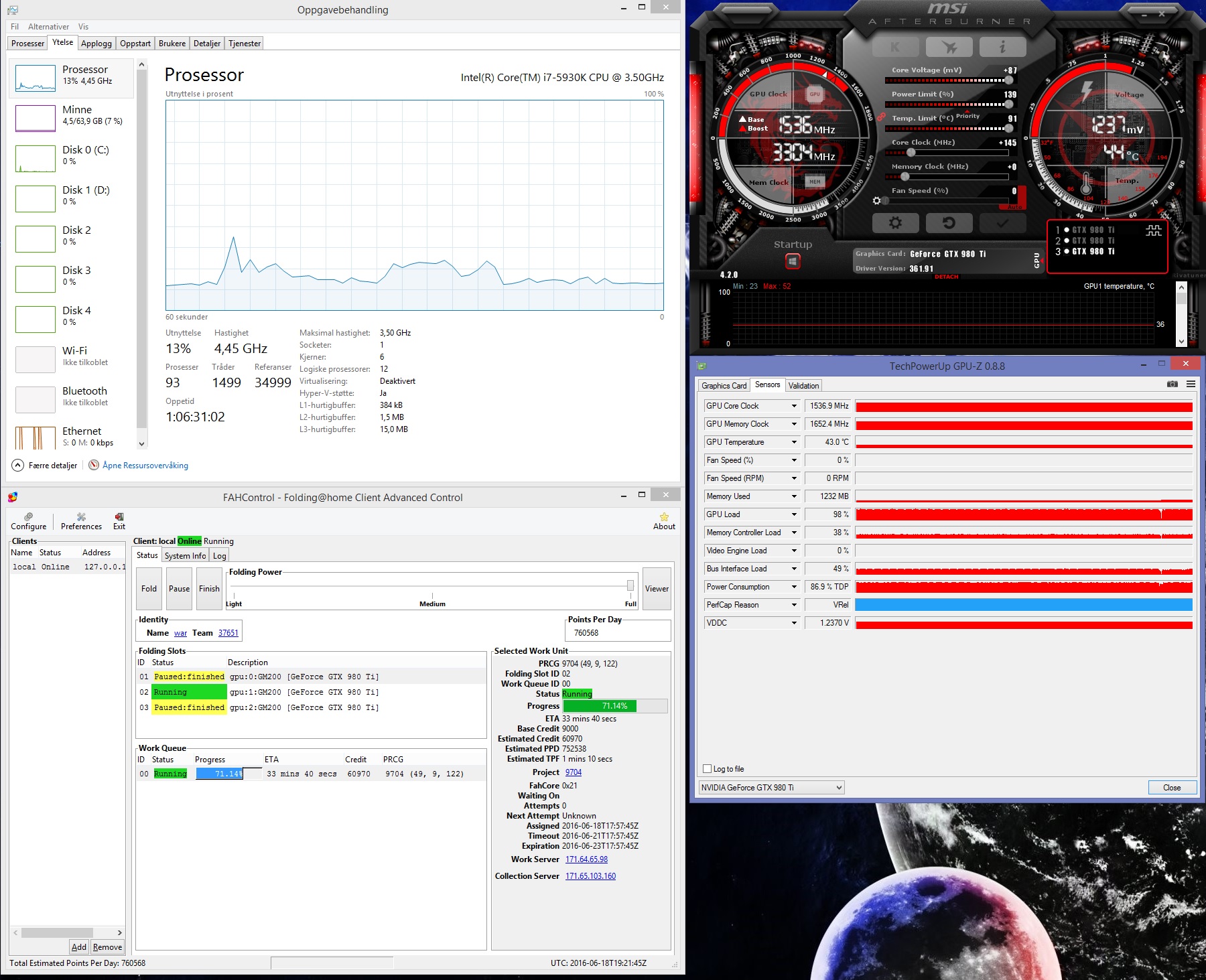
Task: Switch to Applogg tab in Task Manager
Action: [96, 44]
